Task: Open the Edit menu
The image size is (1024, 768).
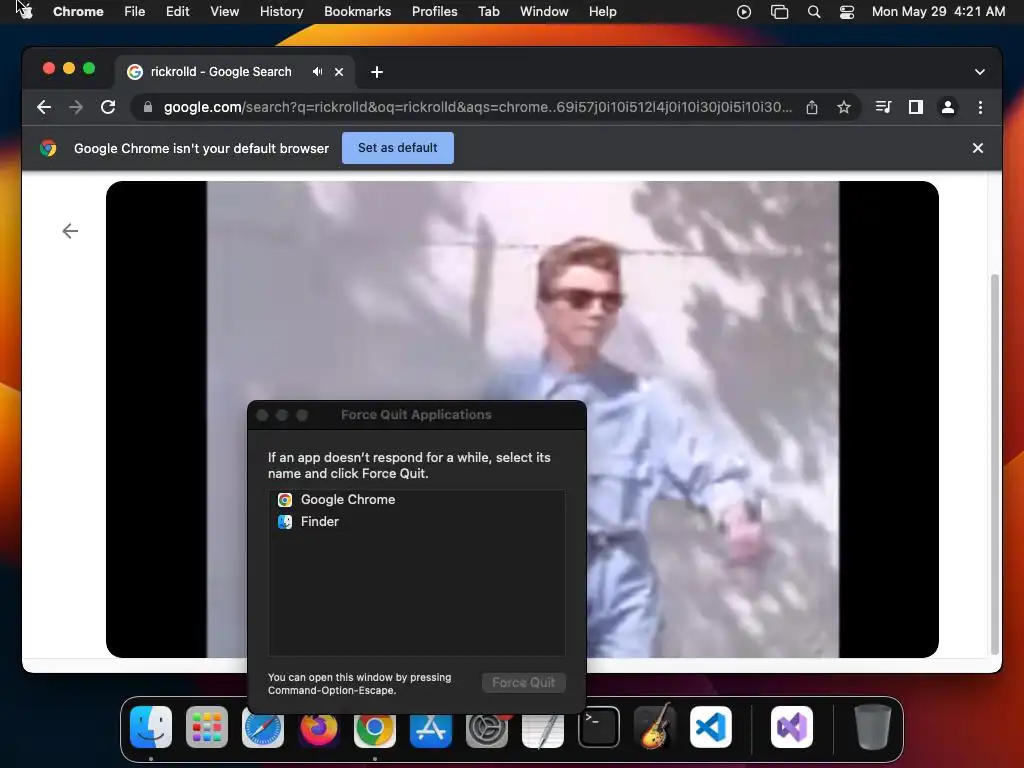Action: 177,11
